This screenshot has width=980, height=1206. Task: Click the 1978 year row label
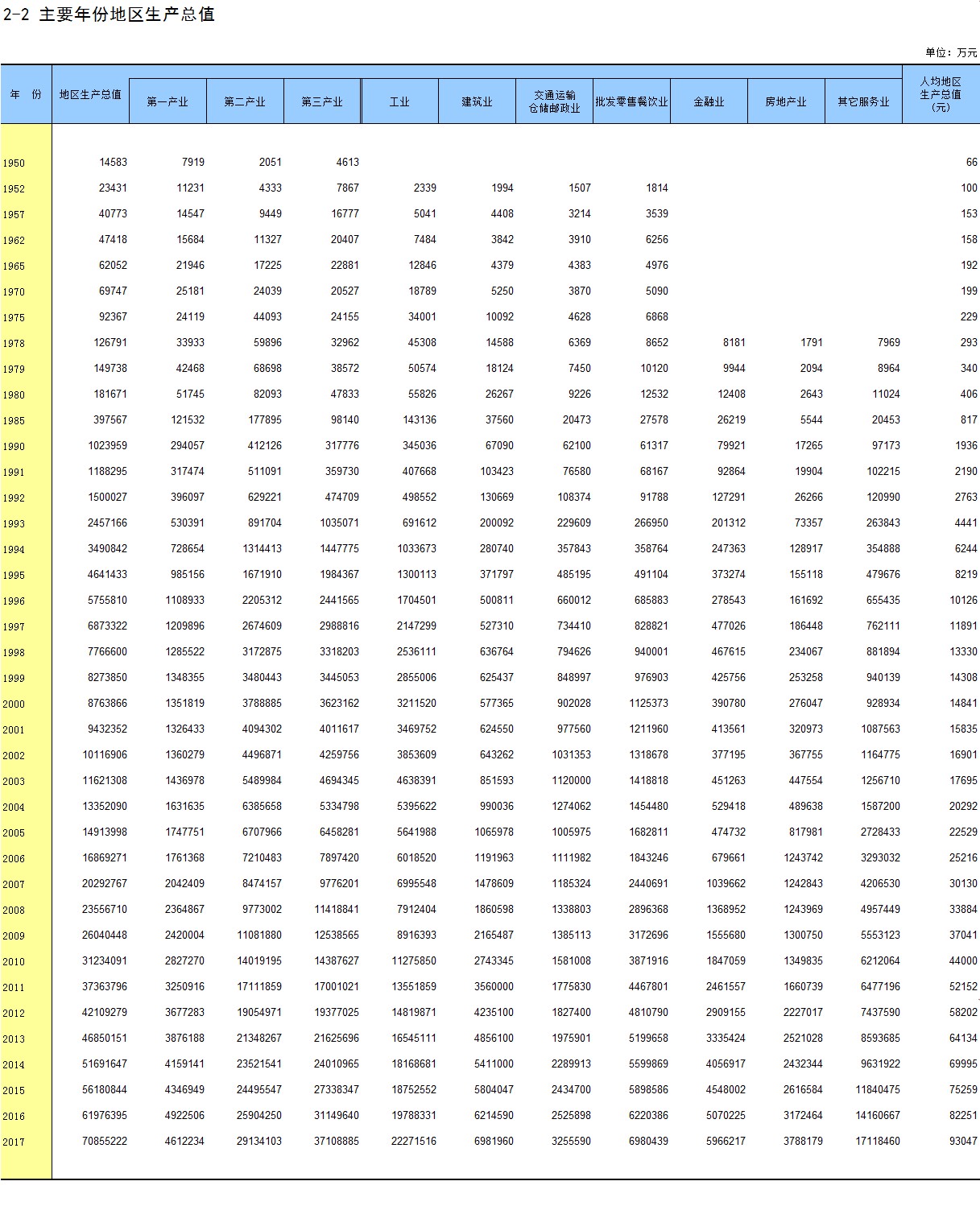pos(14,343)
